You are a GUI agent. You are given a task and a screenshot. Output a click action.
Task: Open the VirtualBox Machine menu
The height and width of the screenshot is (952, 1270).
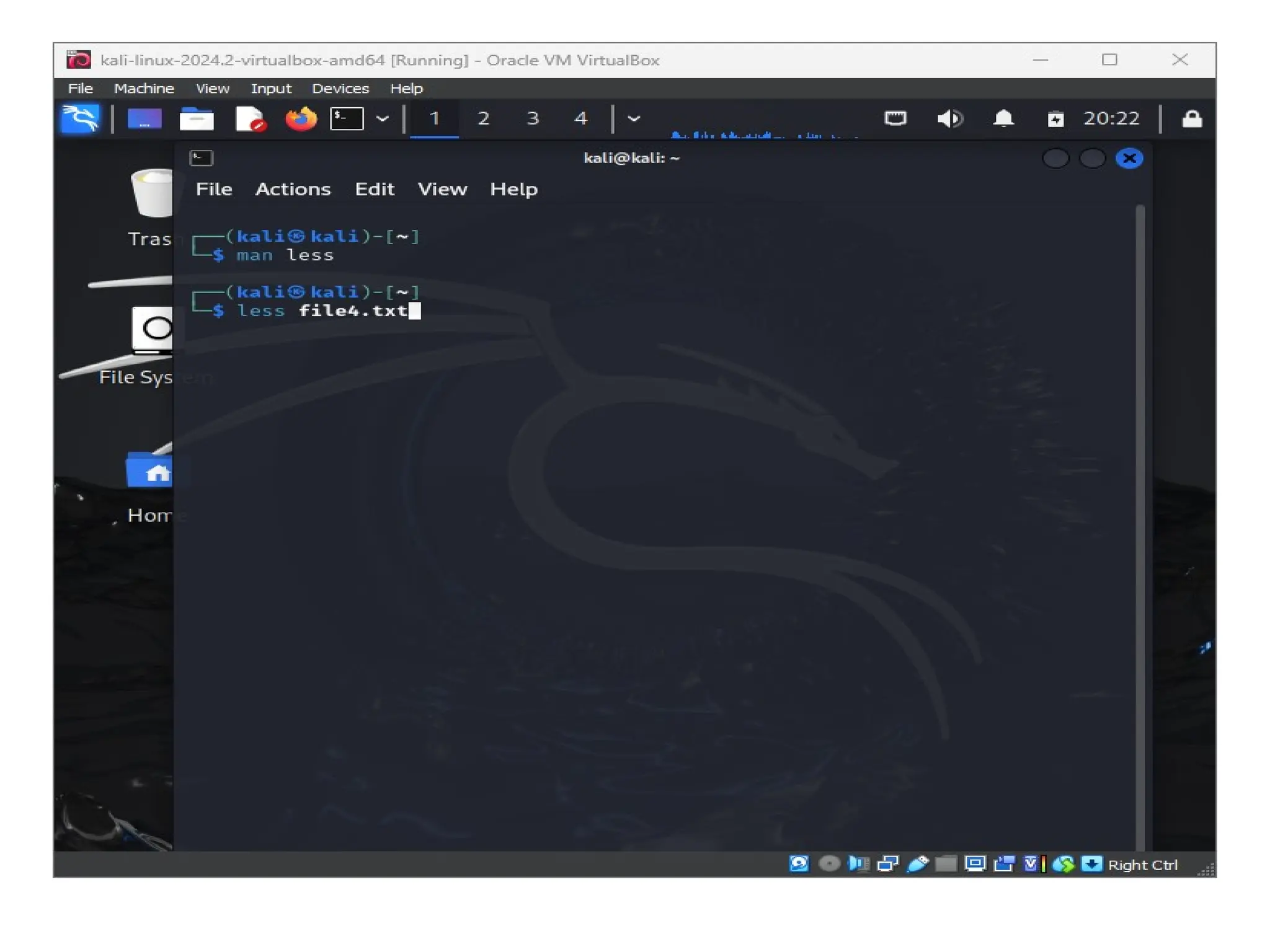point(144,89)
